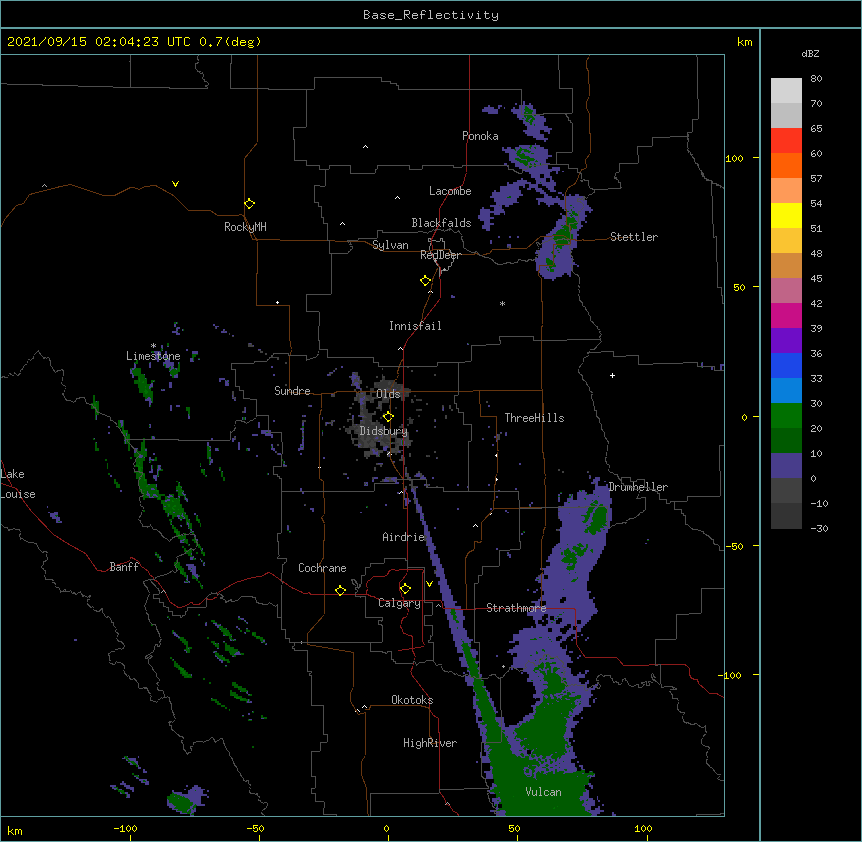
Task: Click the Ponoka town label
Action: click(x=480, y=136)
